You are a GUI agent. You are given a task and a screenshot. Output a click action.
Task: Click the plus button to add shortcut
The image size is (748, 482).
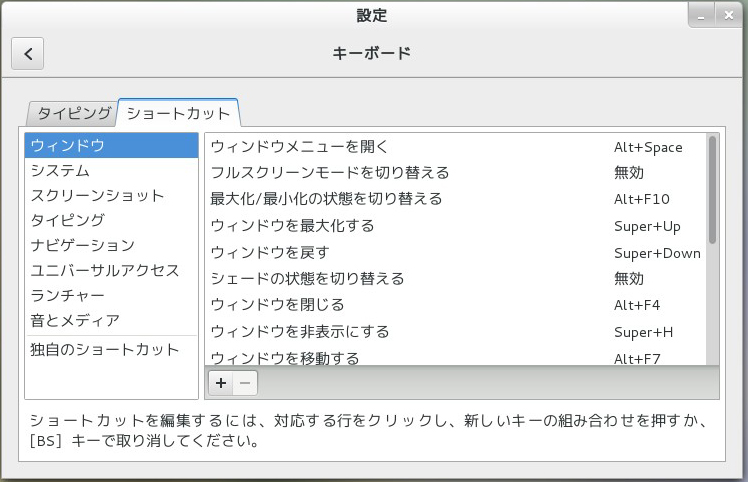pyautogui.click(x=221, y=382)
